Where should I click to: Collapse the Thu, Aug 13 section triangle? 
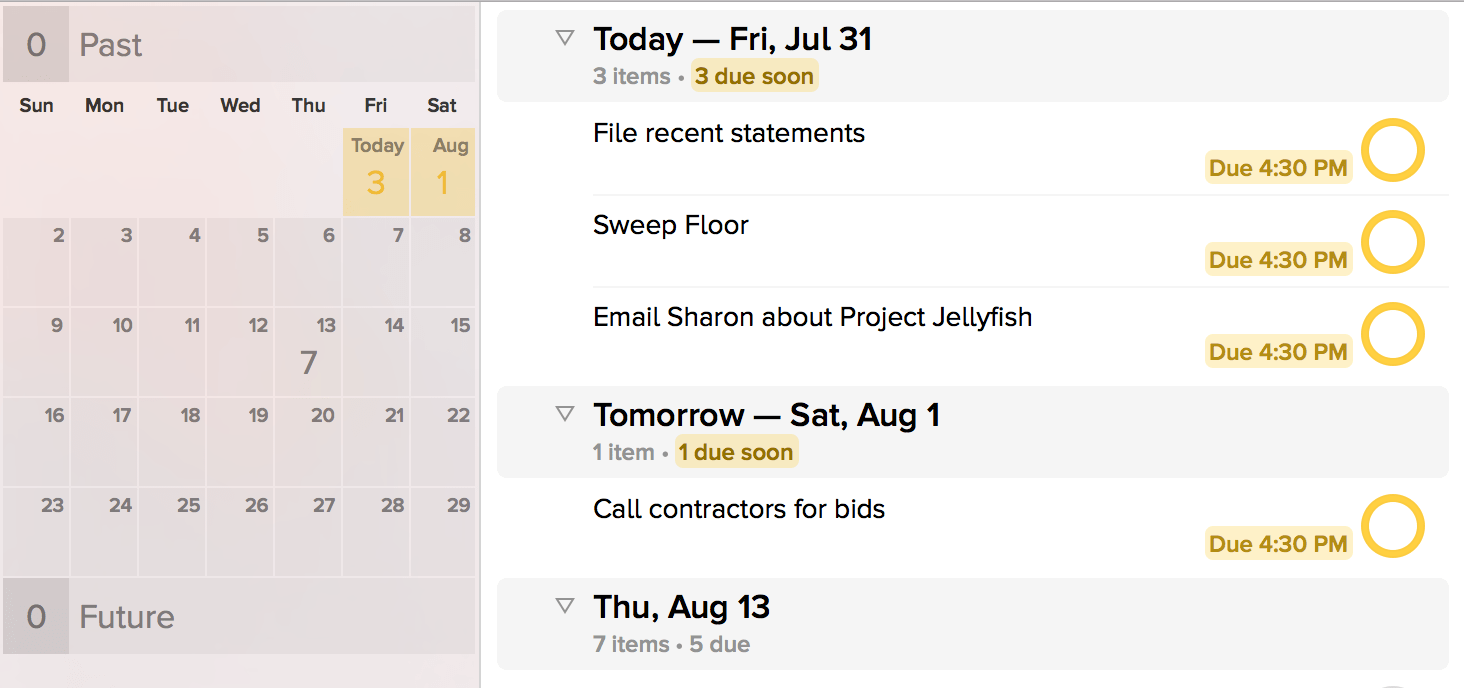[565, 606]
